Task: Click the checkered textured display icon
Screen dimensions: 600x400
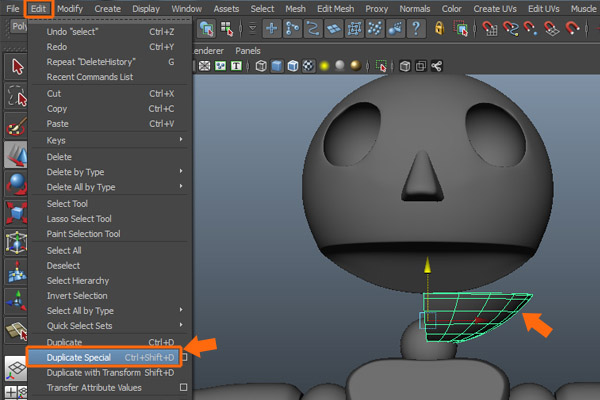Action: [309, 67]
